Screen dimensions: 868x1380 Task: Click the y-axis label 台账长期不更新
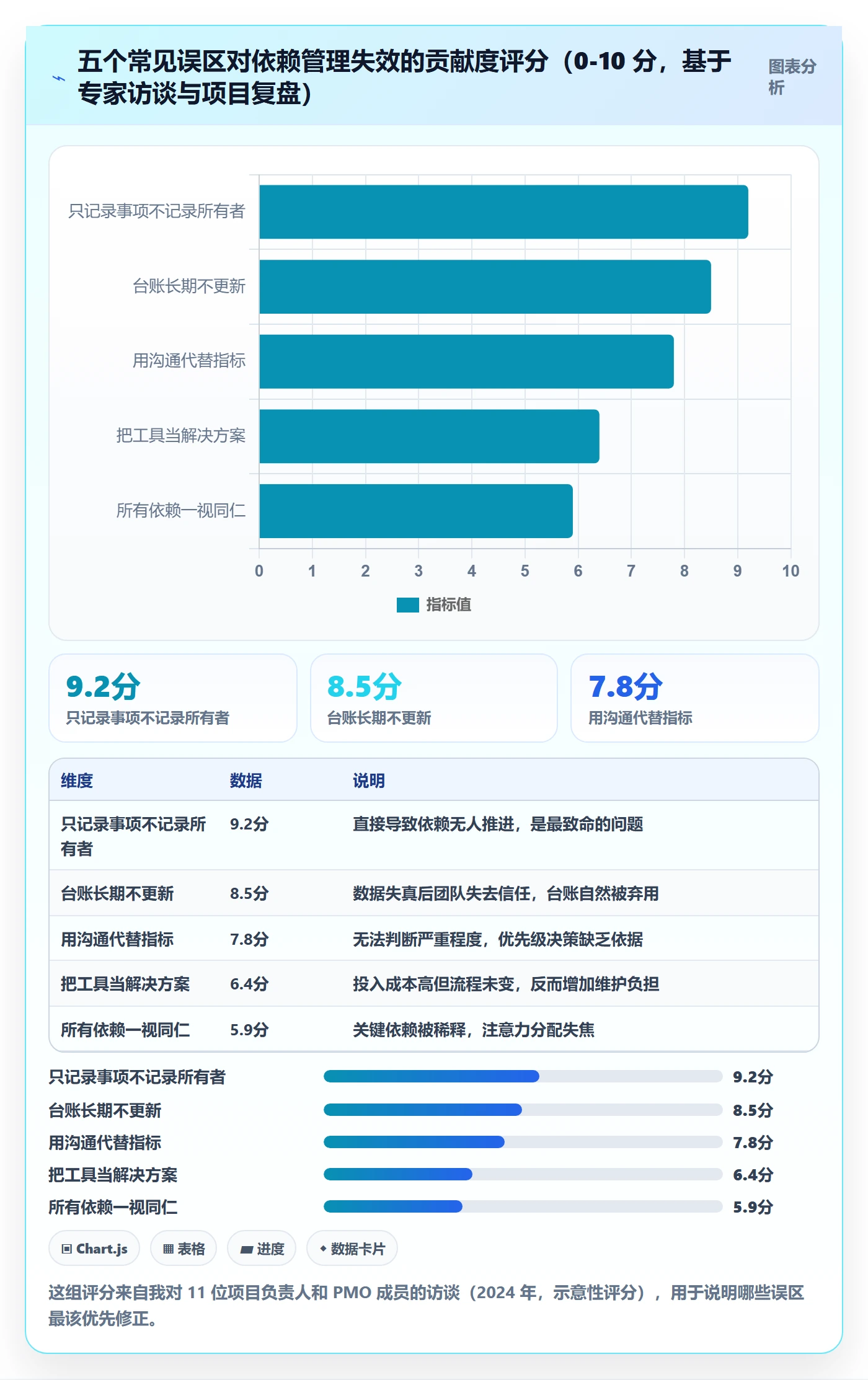[x=189, y=286]
